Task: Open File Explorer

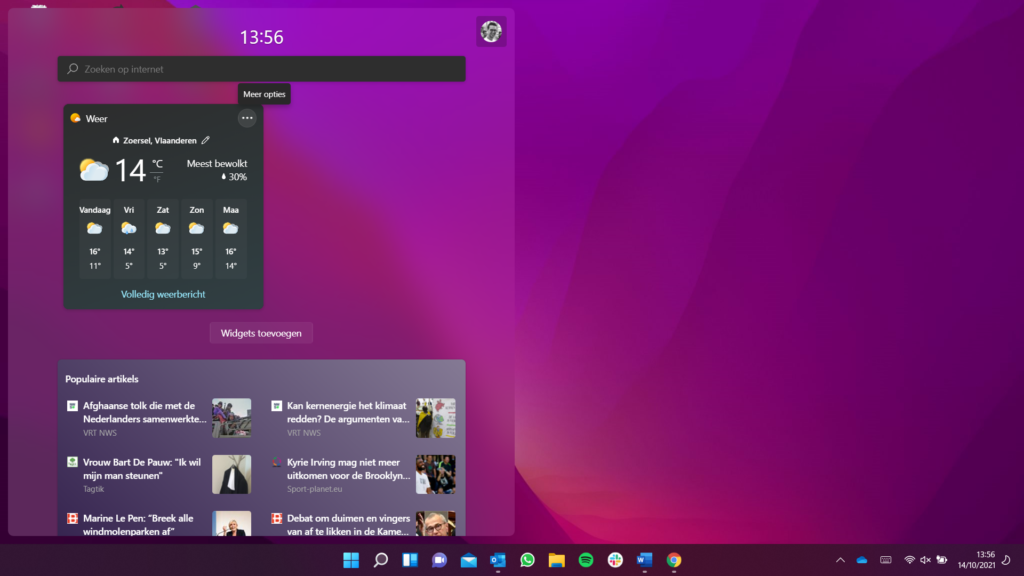Action: click(556, 560)
